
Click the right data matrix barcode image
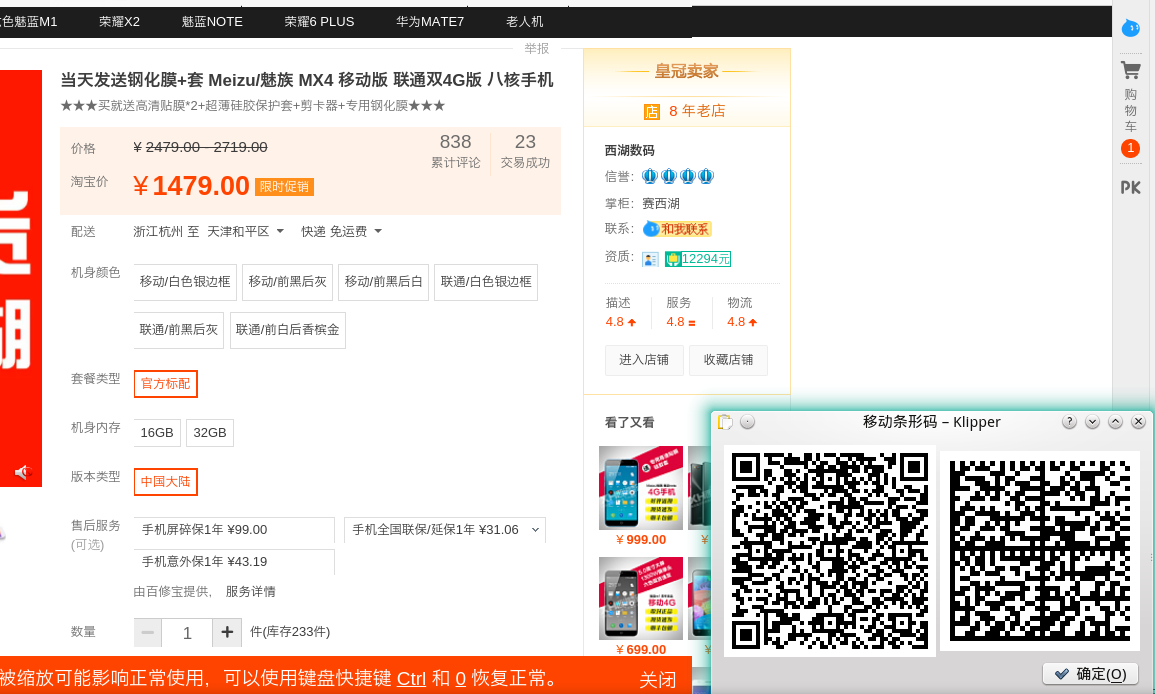(x=1039, y=550)
